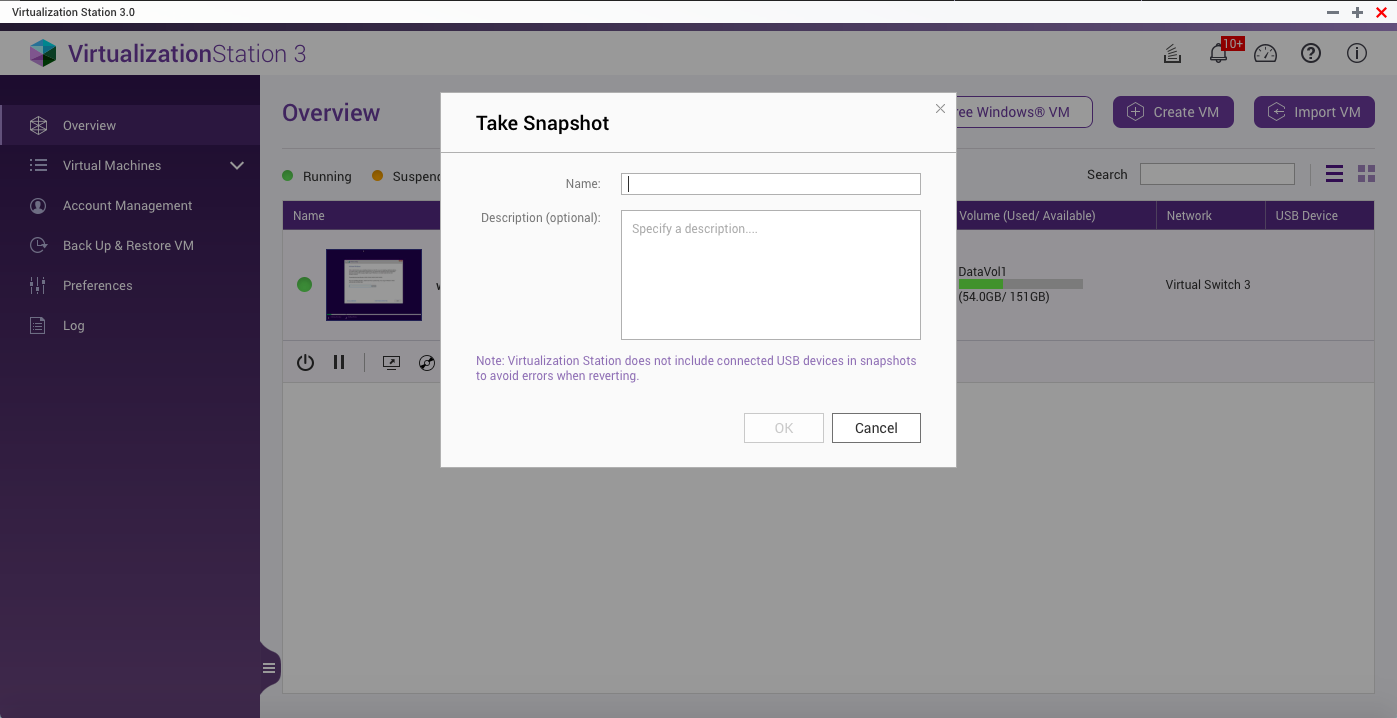Click the Account Management user icon
Image resolution: width=1397 pixels, height=718 pixels.
pyautogui.click(x=38, y=205)
